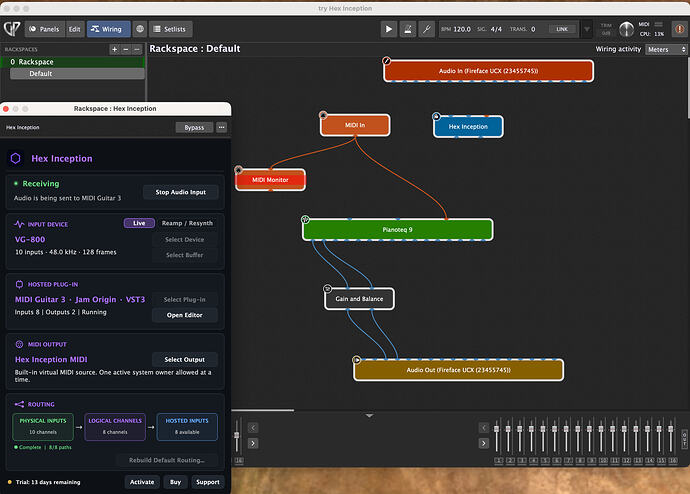690x494 pixels.
Task: Click the MIDI Output section icon
Action: [x=19, y=344]
